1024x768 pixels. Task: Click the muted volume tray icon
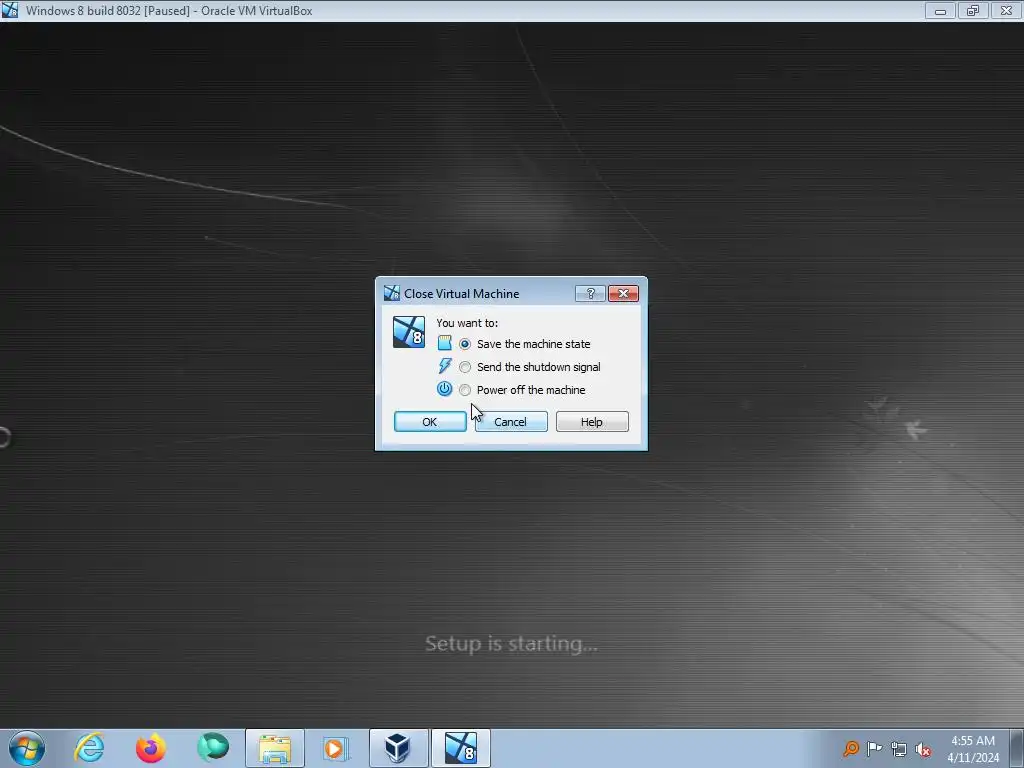pos(923,749)
